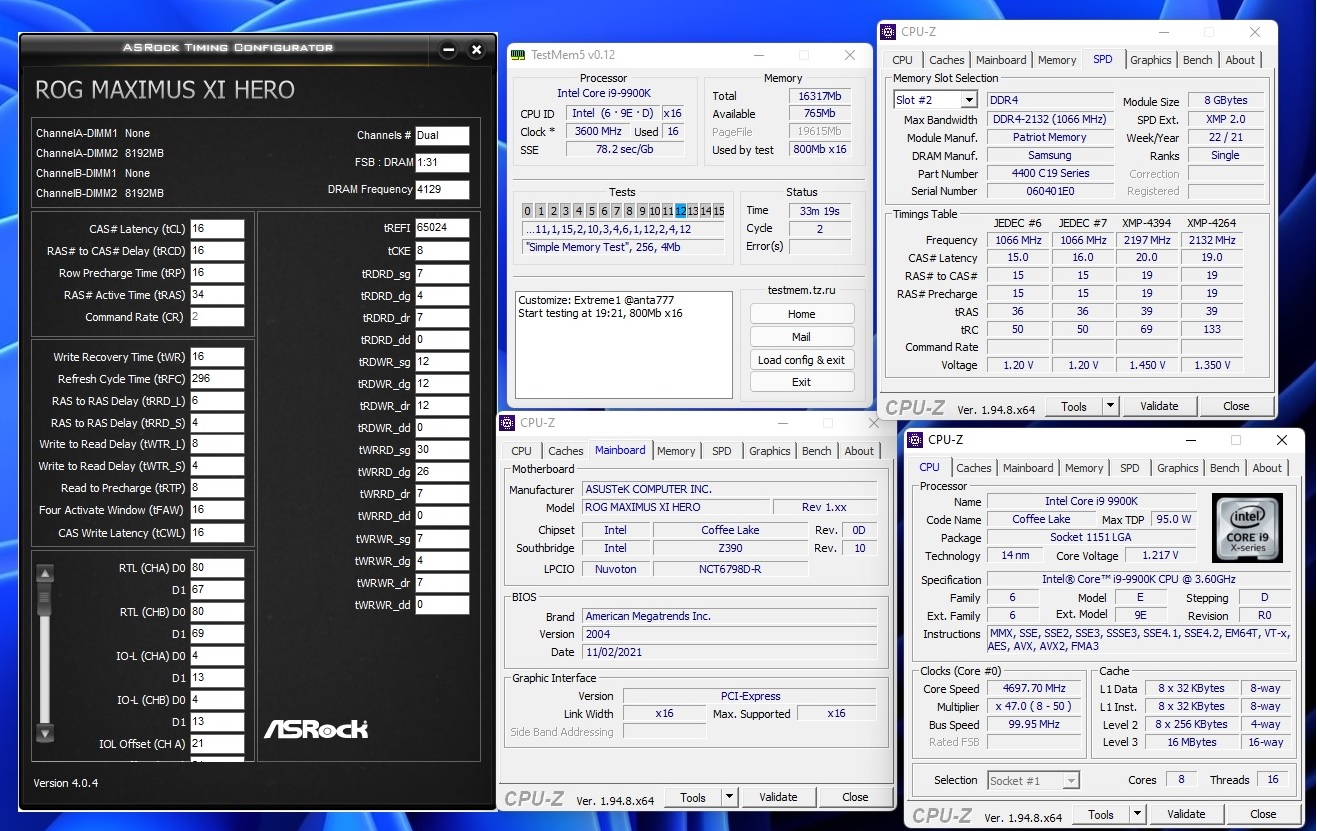The height and width of the screenshot is (831, 1317).
Task: Expand Tools dropdown arrow in the SPD window
Action: pos(1110,406)
